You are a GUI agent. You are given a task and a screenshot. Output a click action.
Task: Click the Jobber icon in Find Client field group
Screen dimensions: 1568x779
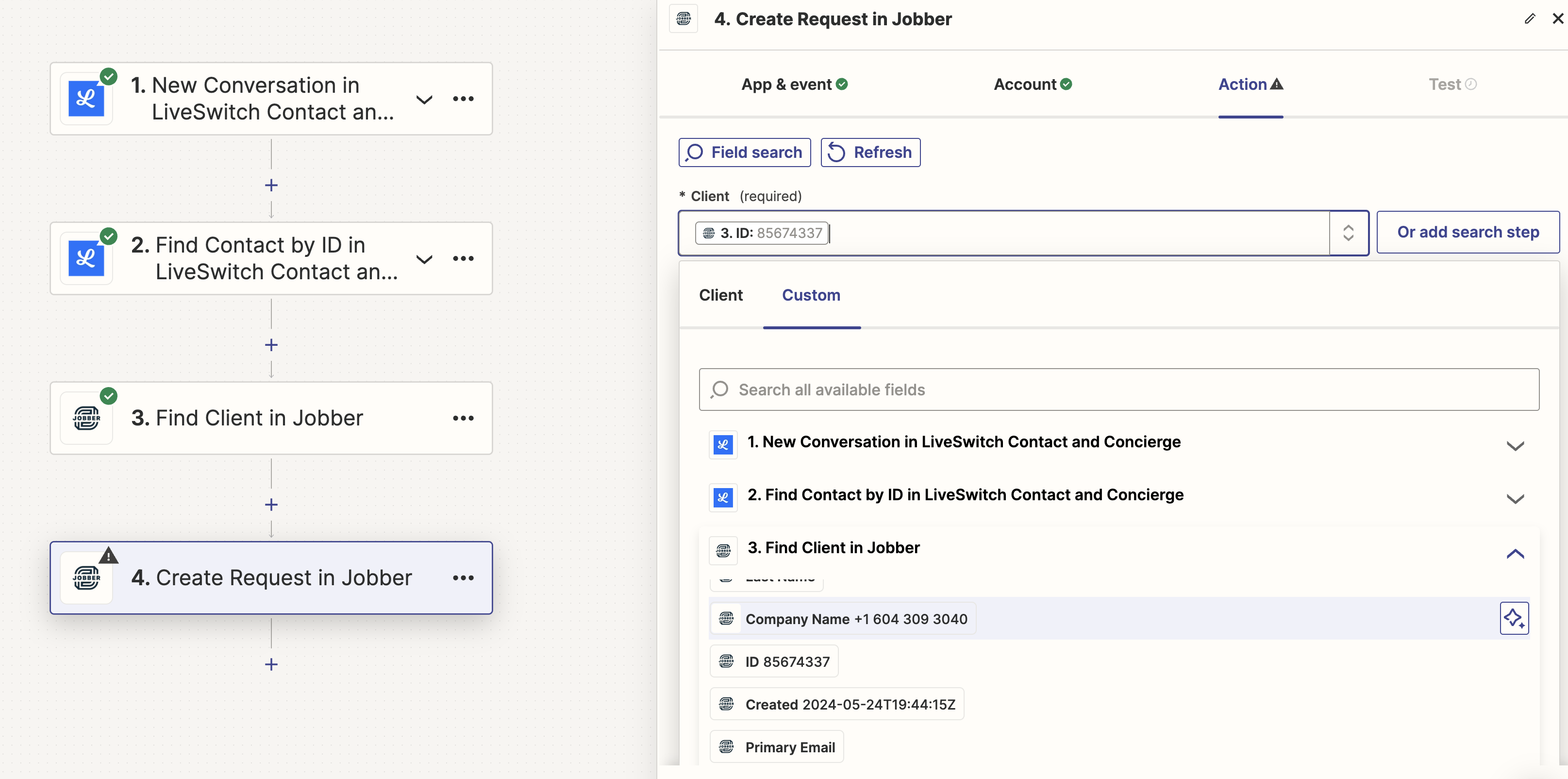pyautogui.click(x=723, y=551)
